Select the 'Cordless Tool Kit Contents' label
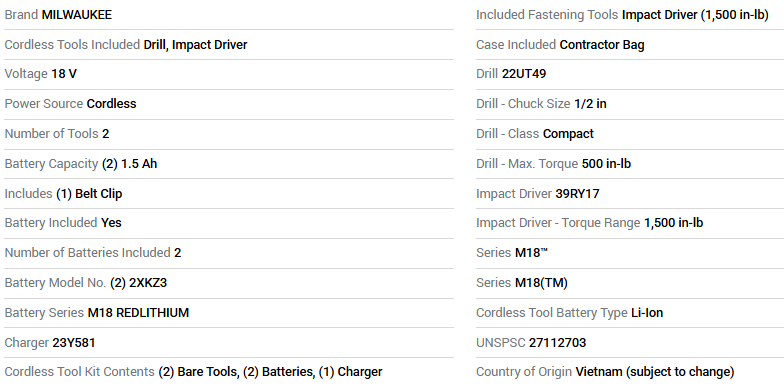Viewport: 784px width, 385px height. coord(80,372)
